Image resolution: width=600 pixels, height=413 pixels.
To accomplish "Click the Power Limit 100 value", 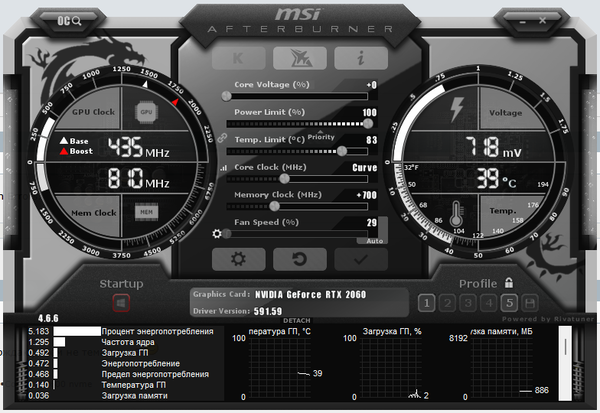I will [370, 113].
